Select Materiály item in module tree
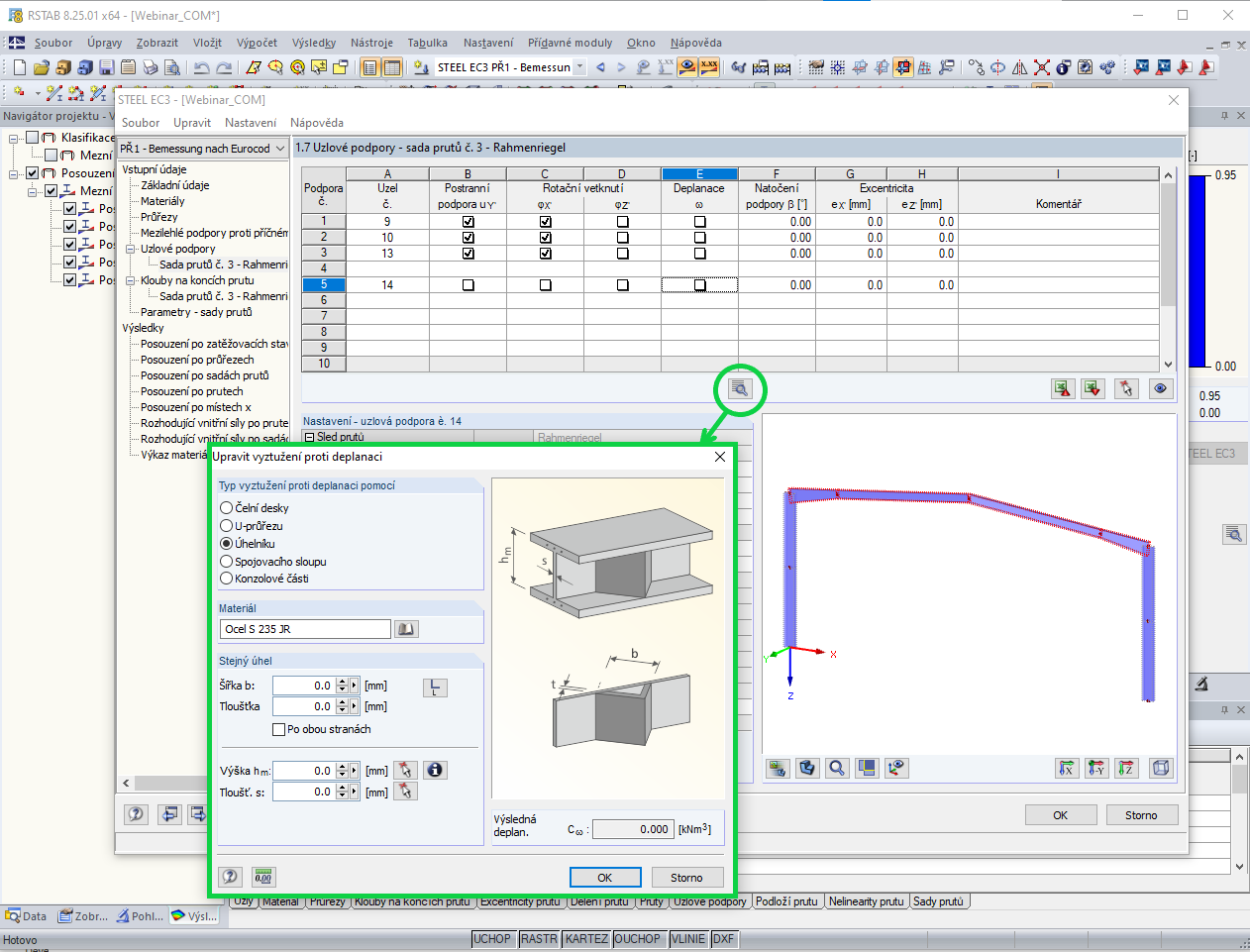1250x952 pixels. pos(162,201)
